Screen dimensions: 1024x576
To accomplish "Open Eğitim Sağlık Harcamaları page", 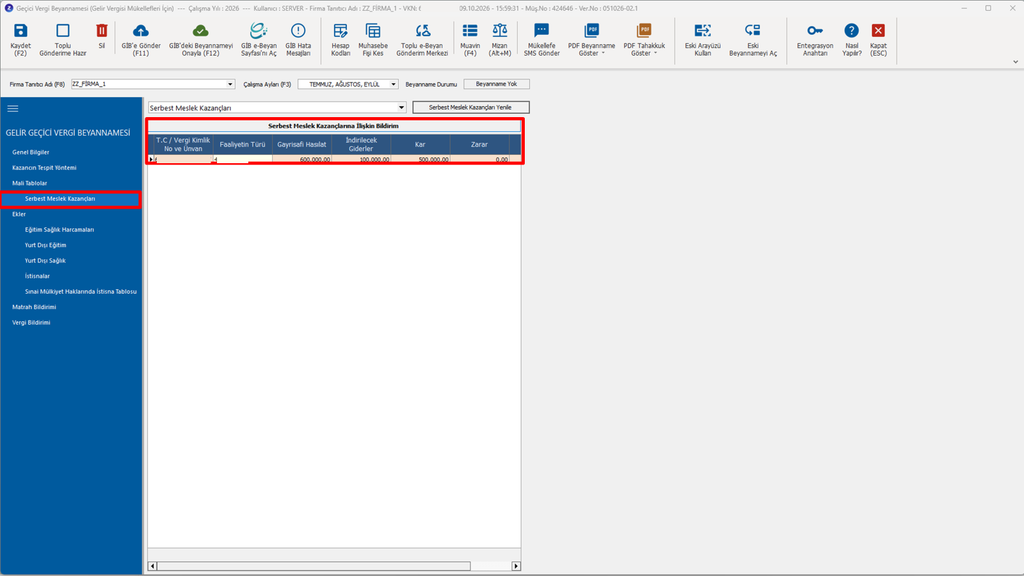I will tap(59, 230).
